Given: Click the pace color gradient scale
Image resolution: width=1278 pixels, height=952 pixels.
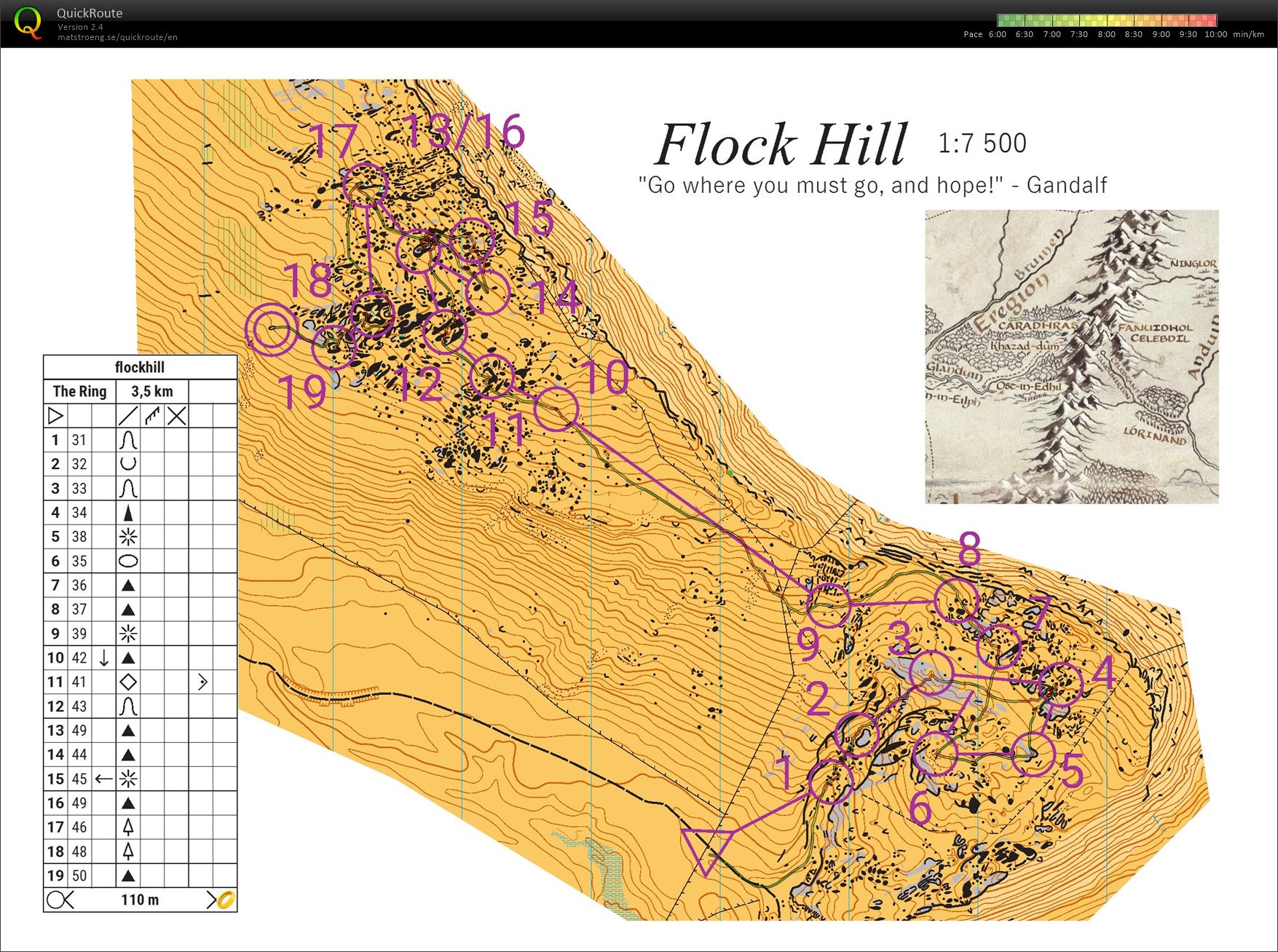Looking at the screenshot, I should point(1107,20).
